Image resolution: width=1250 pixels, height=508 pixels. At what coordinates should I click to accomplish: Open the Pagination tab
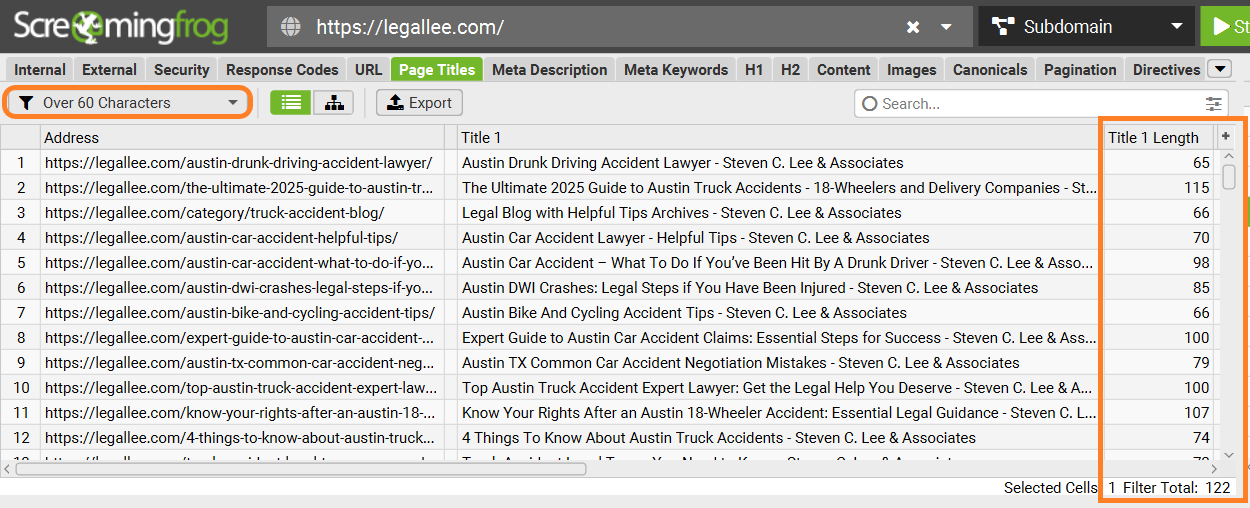pyautogui.click(x=1080, y=69)
